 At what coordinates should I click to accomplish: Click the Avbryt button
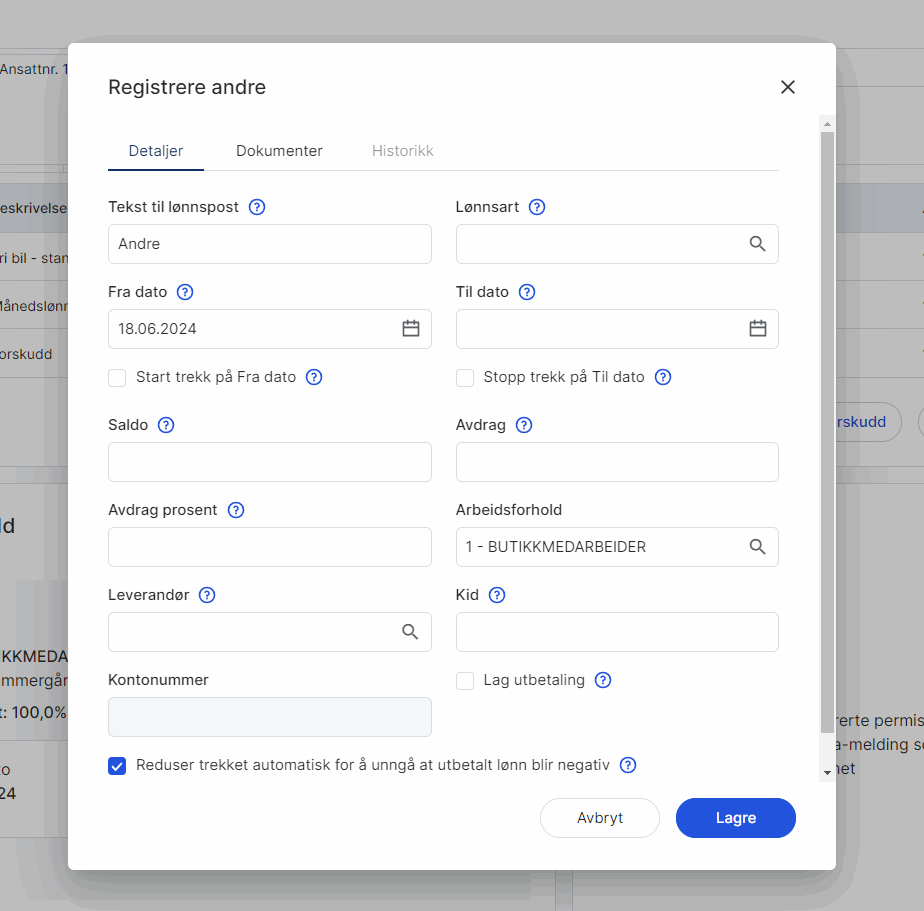pyautogui.click(x=600, y=817)
